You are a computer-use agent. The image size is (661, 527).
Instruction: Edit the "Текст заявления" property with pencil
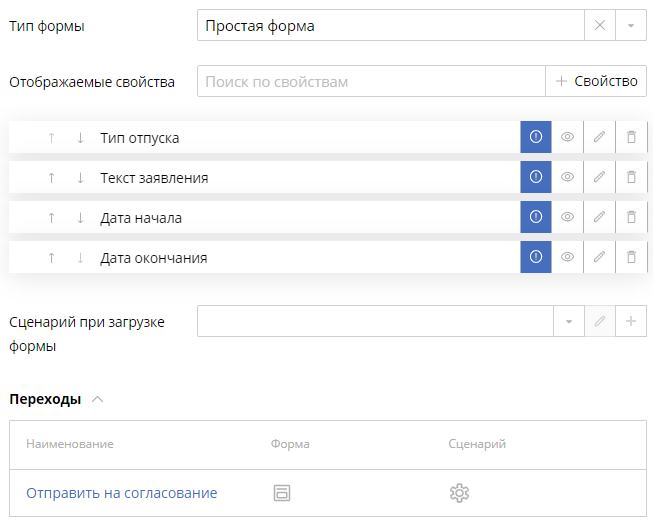click(599, 177)
